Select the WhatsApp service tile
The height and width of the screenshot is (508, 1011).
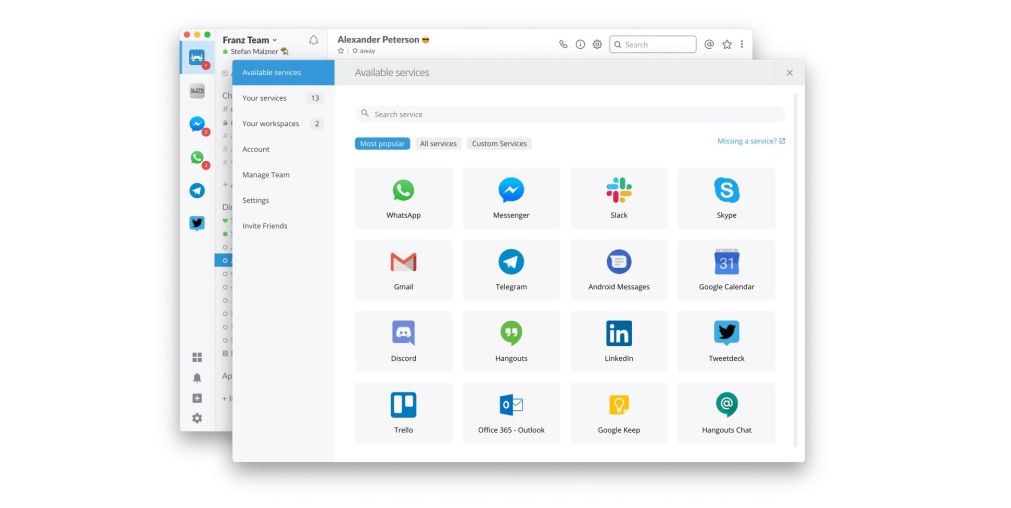403,198
